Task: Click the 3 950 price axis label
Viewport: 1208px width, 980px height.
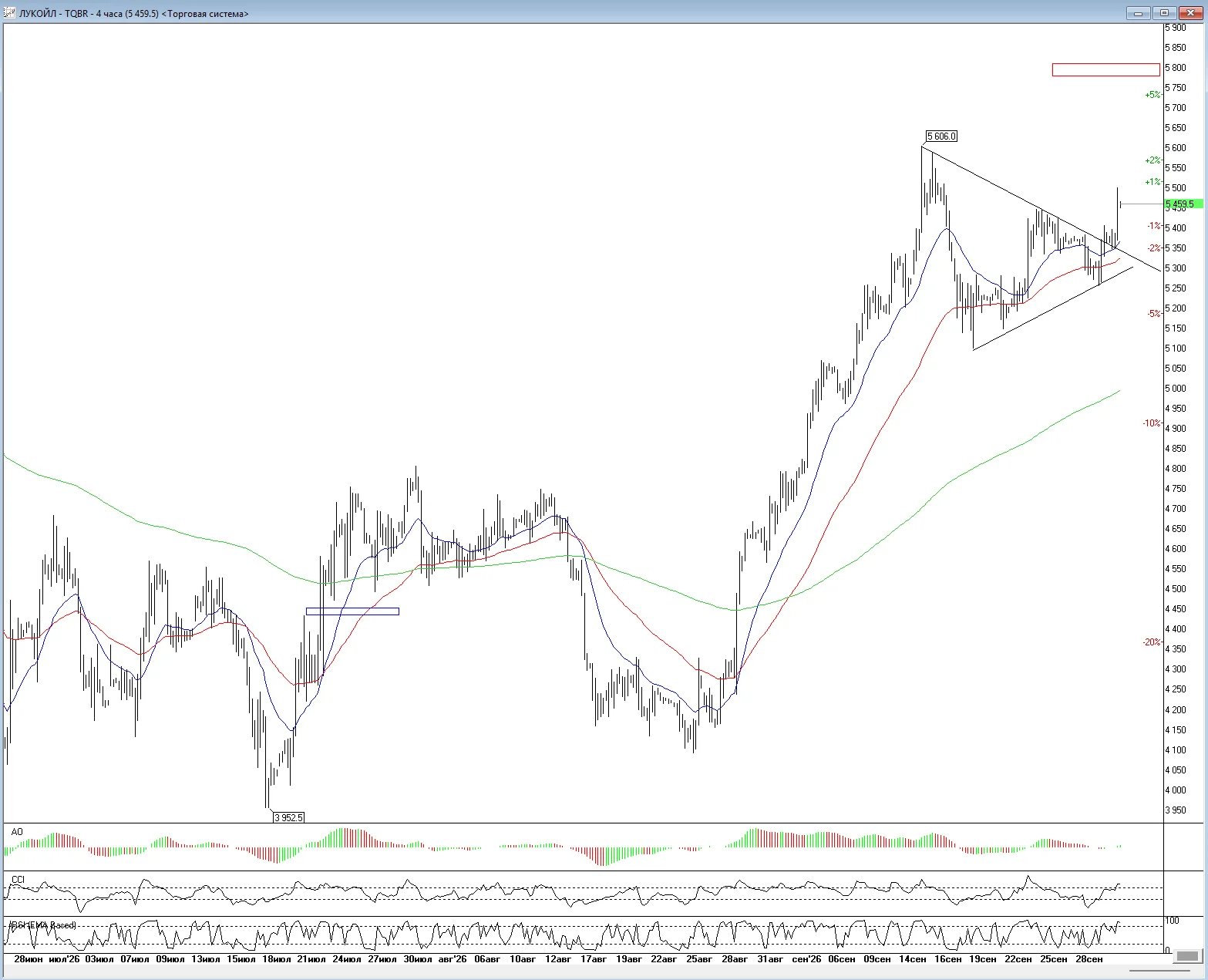Action: (x=1176, y=810)
